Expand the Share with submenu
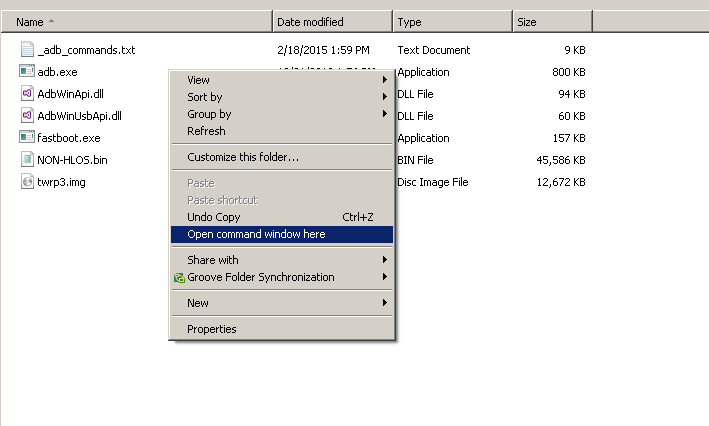 point(384,260)
